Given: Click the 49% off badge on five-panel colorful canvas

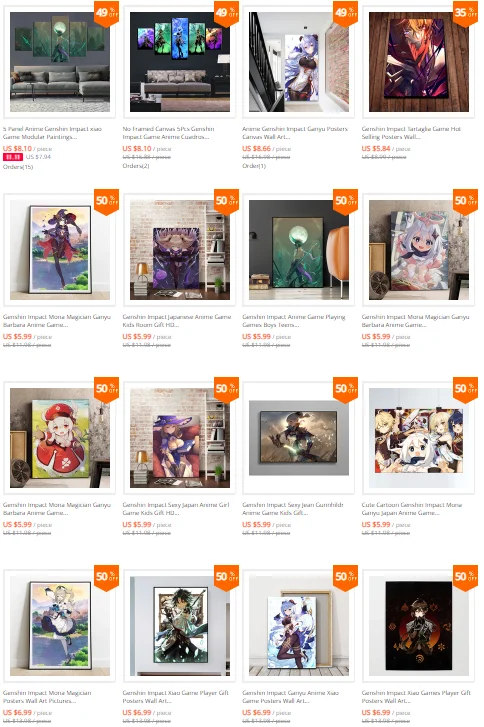Looking at the screenshot, I should (x=226, y=14).
